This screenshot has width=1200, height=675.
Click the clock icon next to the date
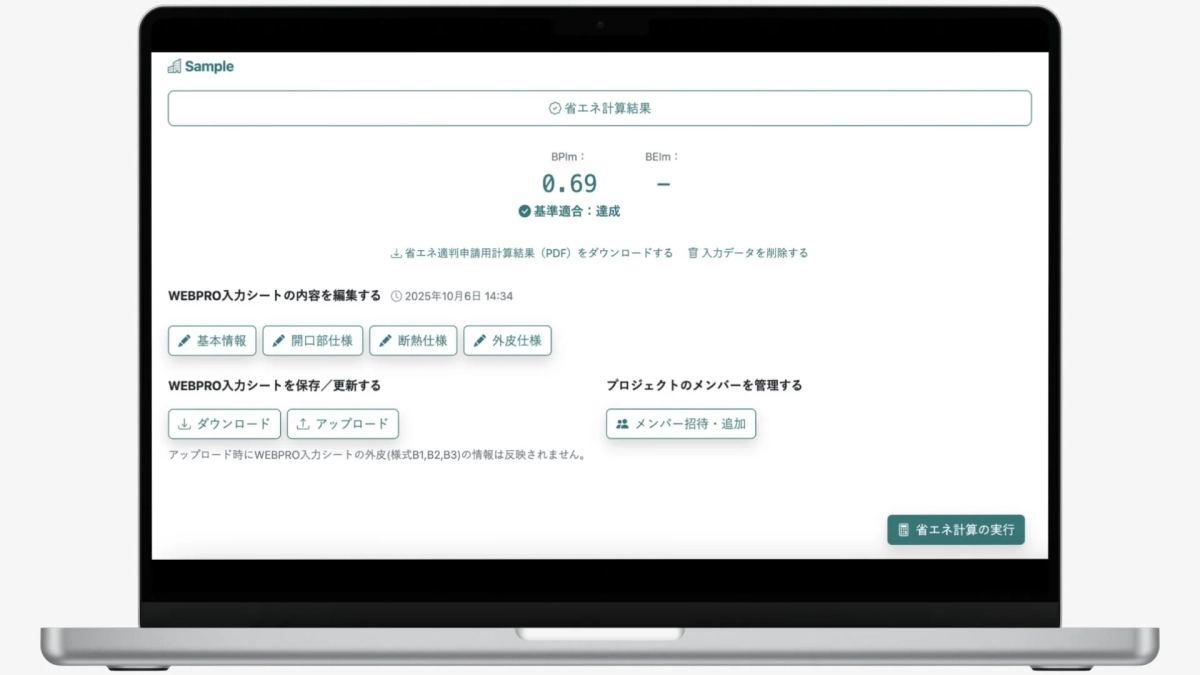(396, 296)
